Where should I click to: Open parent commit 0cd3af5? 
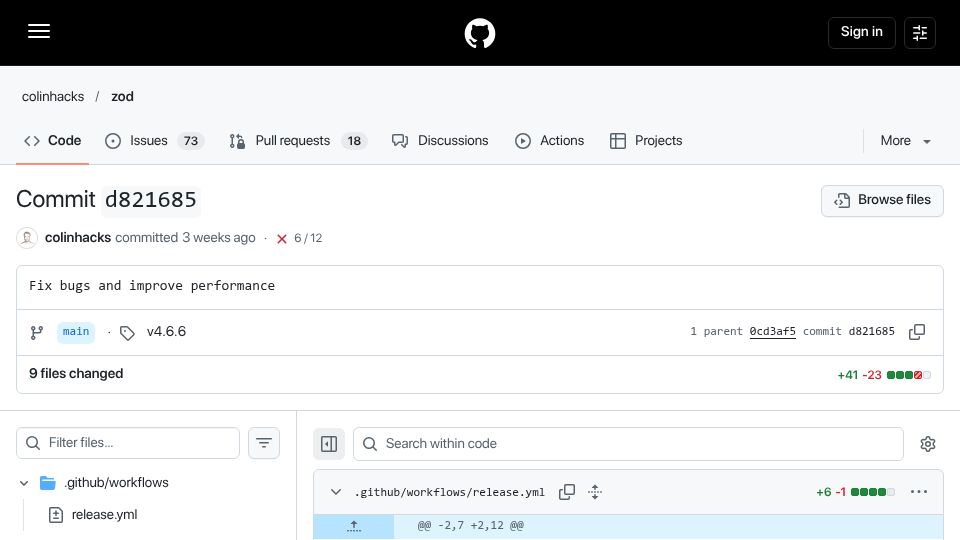click(x=773, y=331)
